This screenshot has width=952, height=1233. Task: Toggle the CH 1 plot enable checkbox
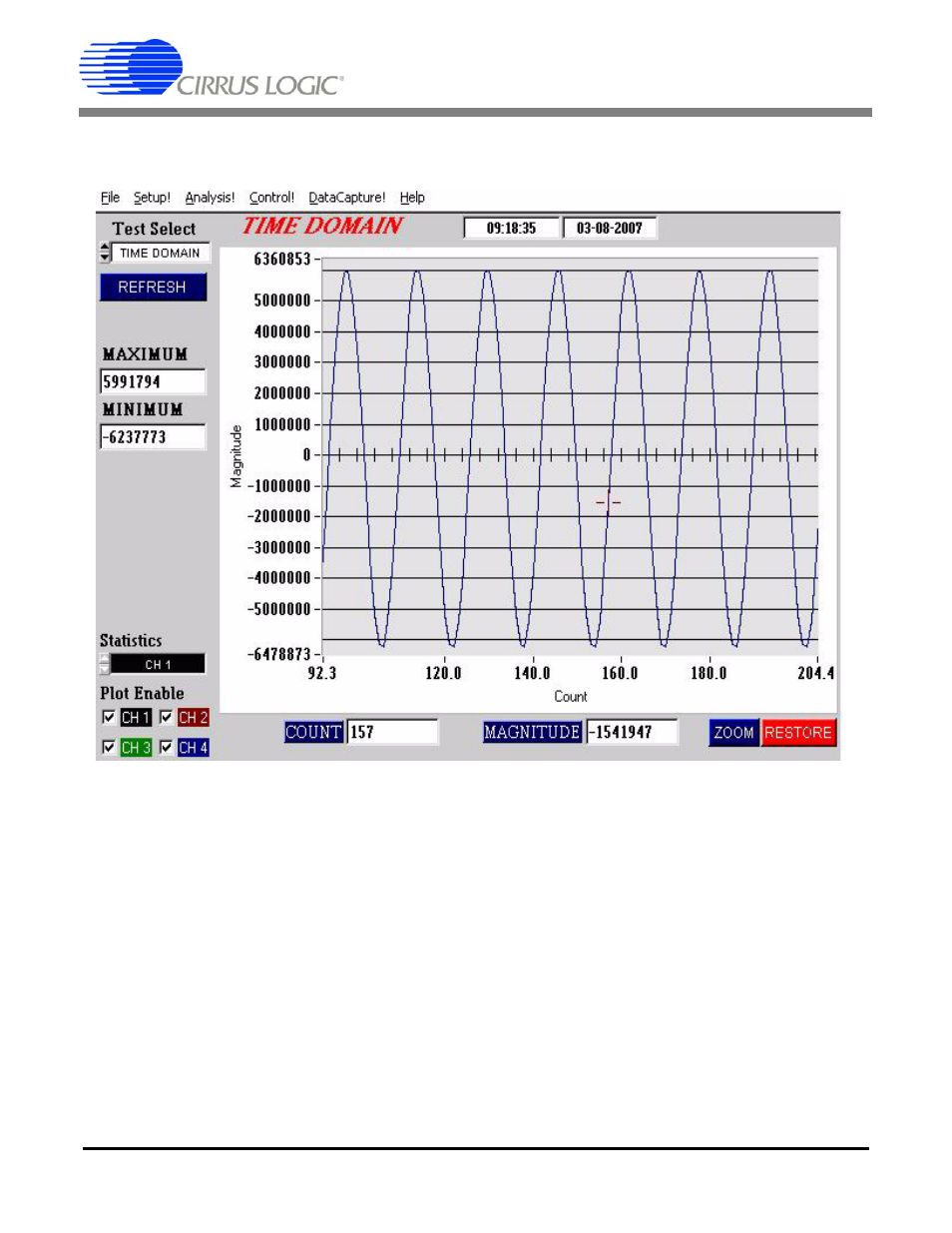109,717
